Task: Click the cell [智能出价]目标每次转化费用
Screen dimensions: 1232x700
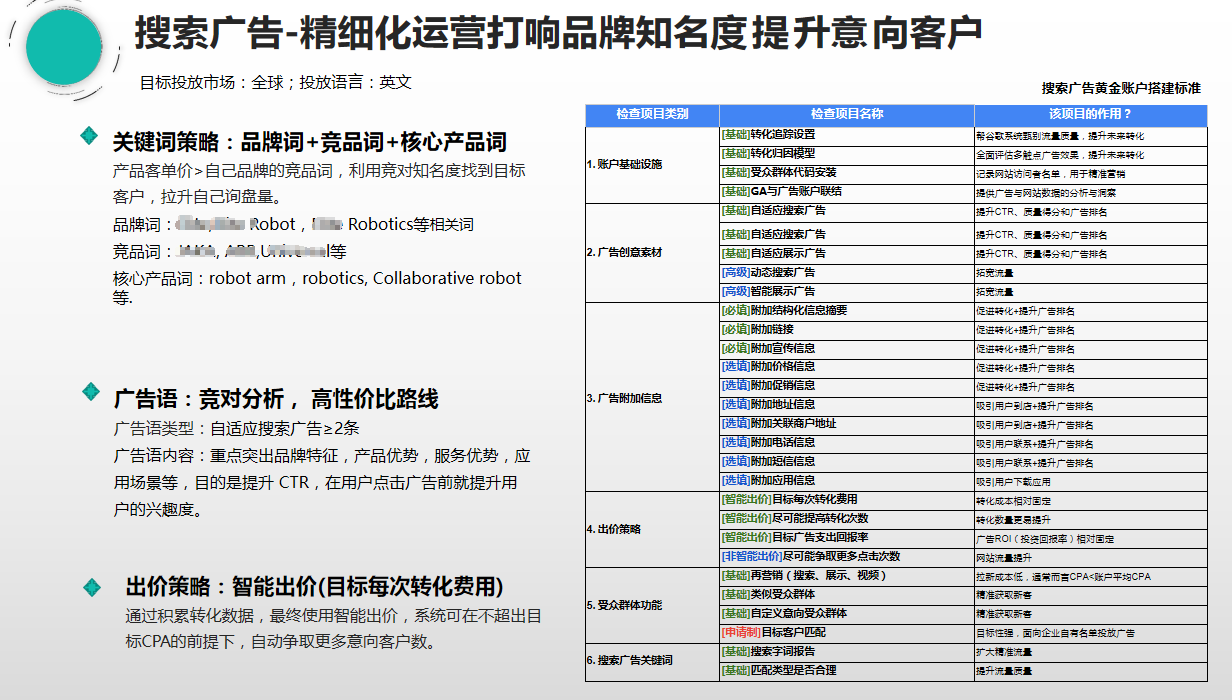Action: pos(847,500)
